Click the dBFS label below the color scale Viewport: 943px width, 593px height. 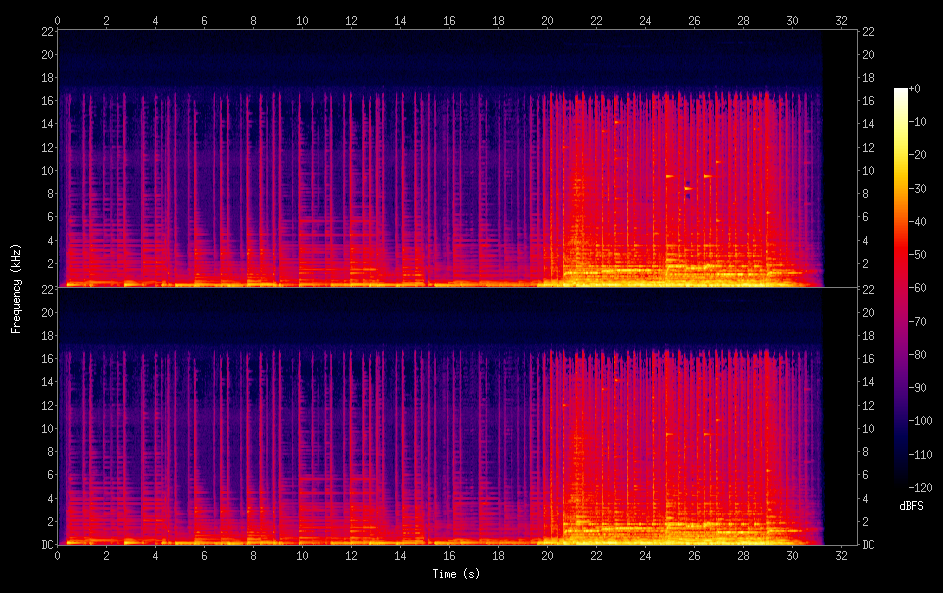(x=909, y=506)
